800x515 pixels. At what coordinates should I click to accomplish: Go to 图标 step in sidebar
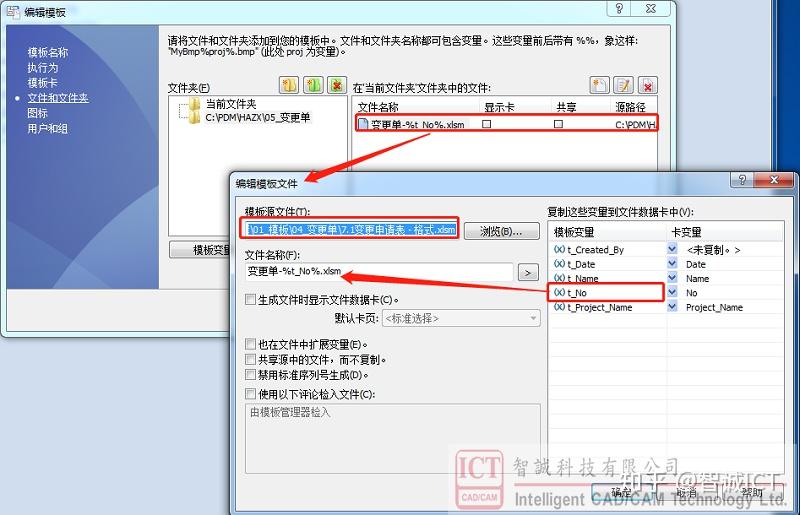coord(37,113)
